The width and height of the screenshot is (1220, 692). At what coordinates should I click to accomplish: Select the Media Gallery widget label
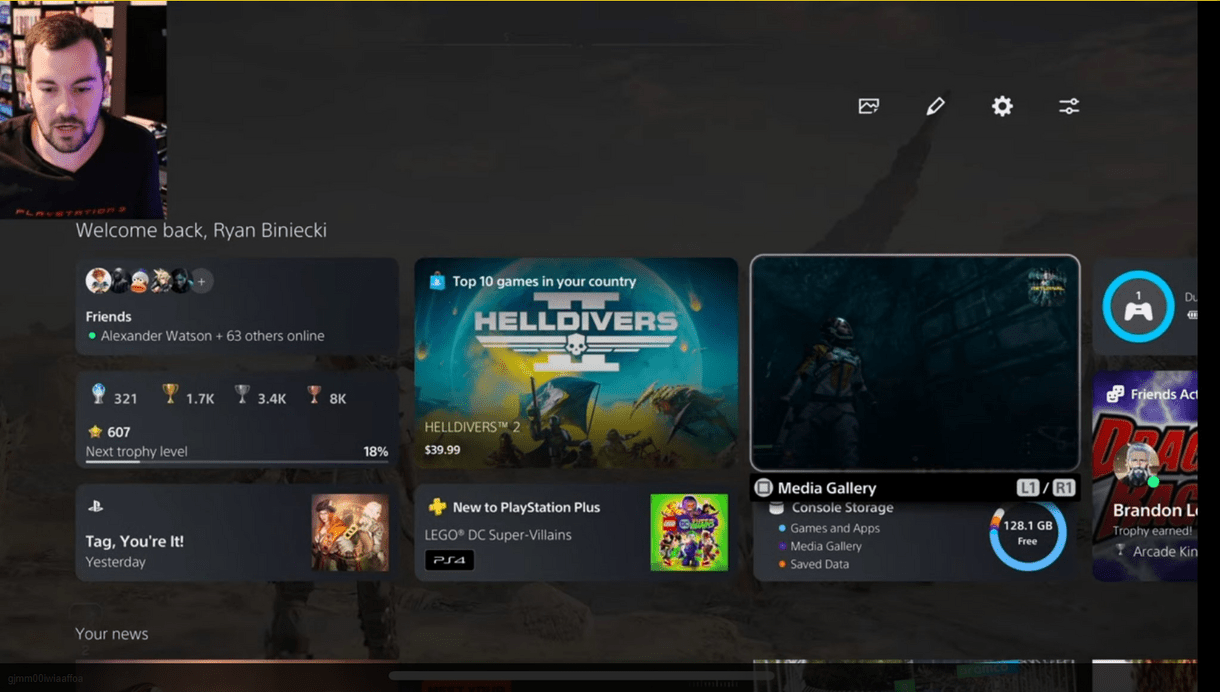point(827,488)
